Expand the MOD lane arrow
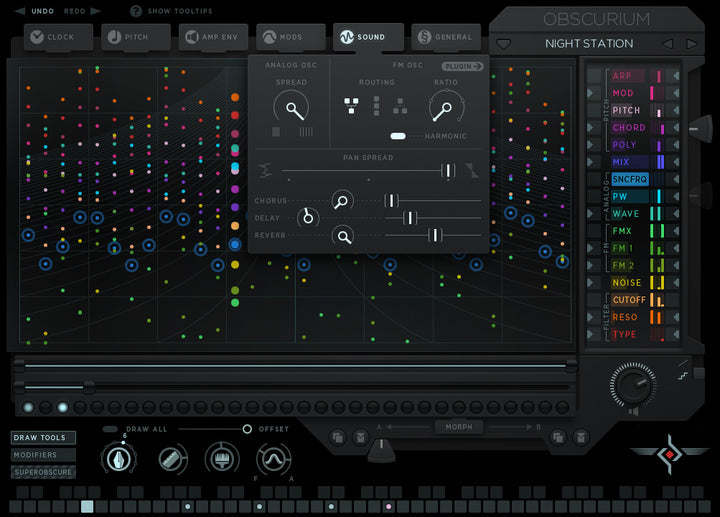Viewport: 720px width, 517px height. [x=591, y=93]
